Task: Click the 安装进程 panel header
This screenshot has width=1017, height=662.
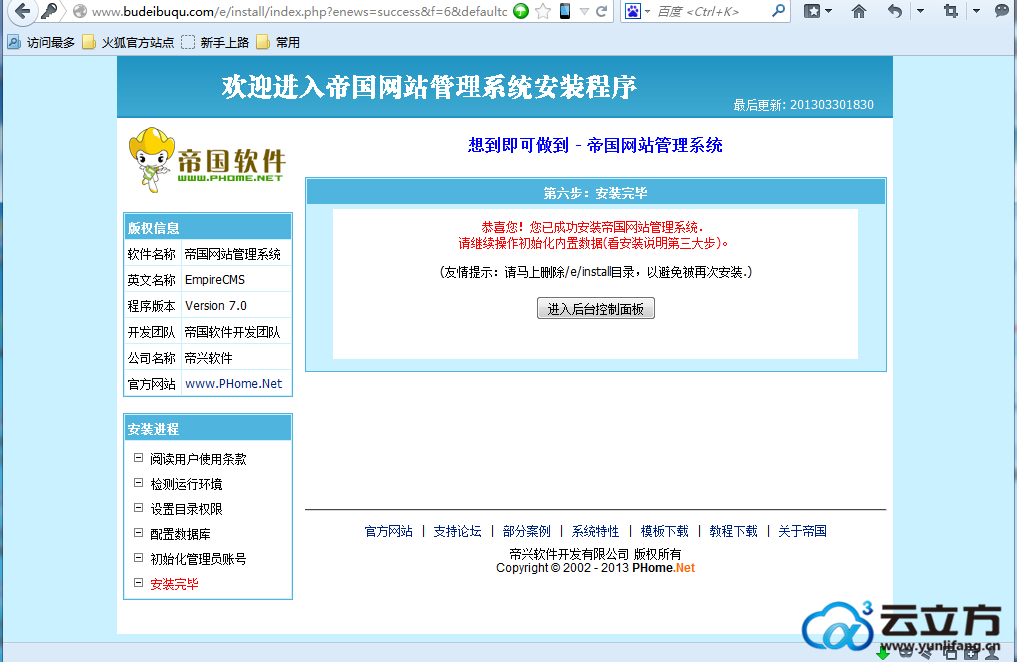Action: (208, 429)
